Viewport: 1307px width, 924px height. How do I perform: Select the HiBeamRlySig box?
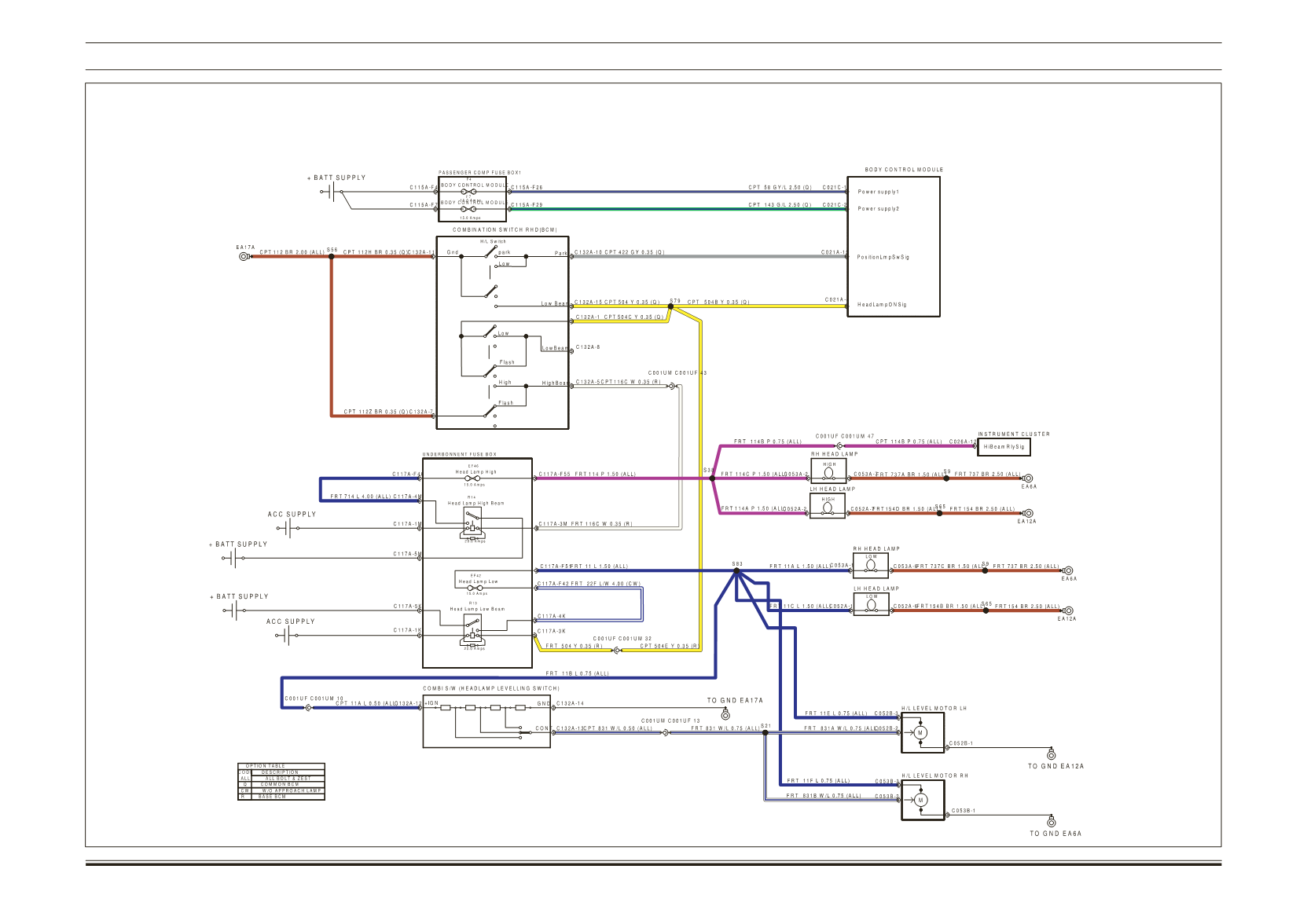click(1004, 447)
